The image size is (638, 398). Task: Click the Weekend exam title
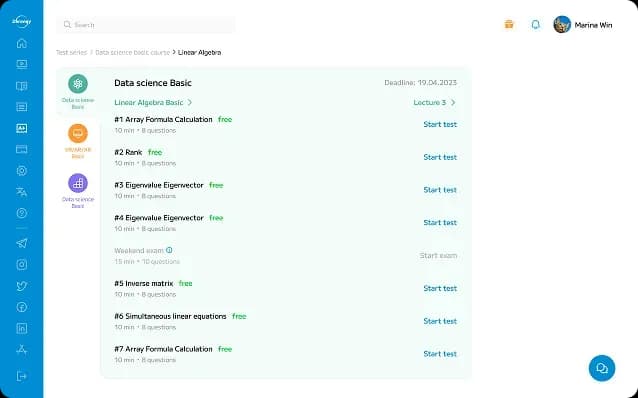(139, 250)
